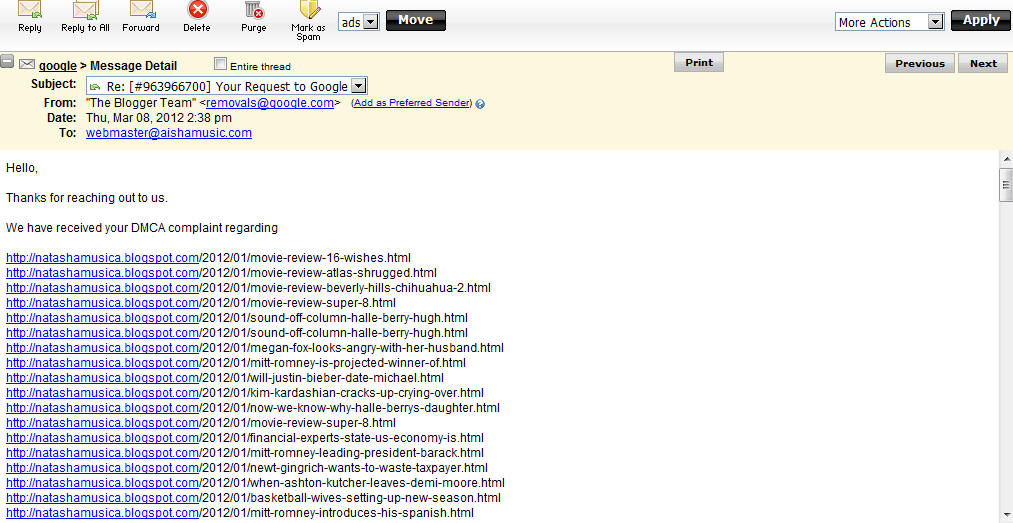Click the DMCA complaint sentence
1013x523 pixels.
[141, 228]
